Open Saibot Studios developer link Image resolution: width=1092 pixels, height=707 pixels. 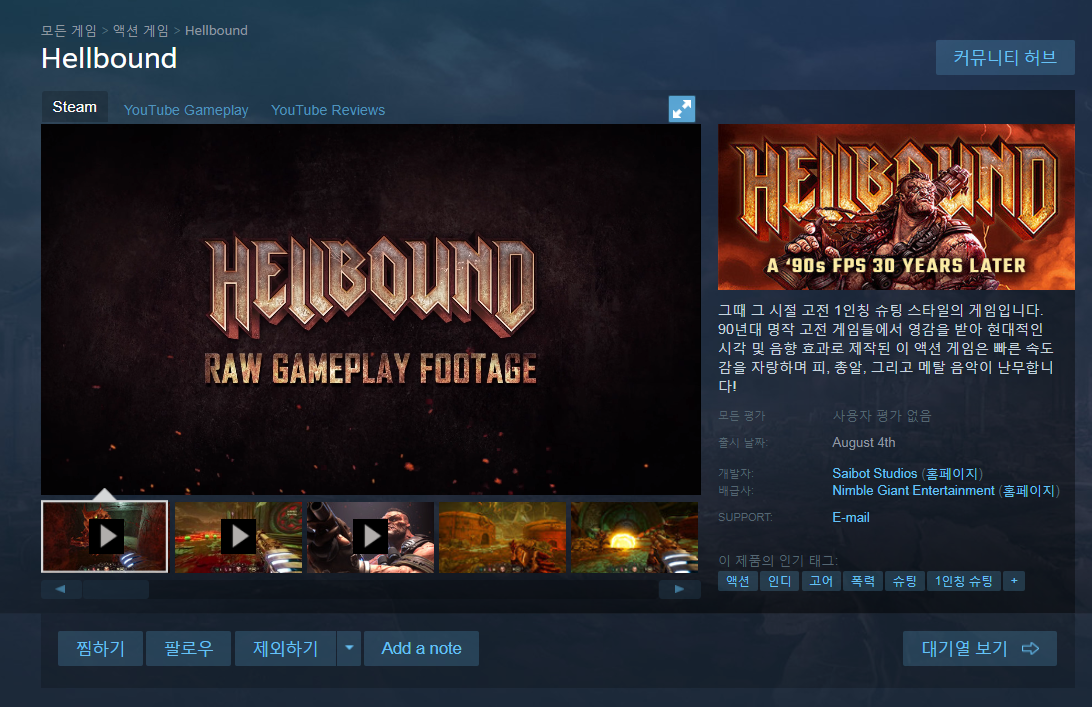click(x=875, y=474)
